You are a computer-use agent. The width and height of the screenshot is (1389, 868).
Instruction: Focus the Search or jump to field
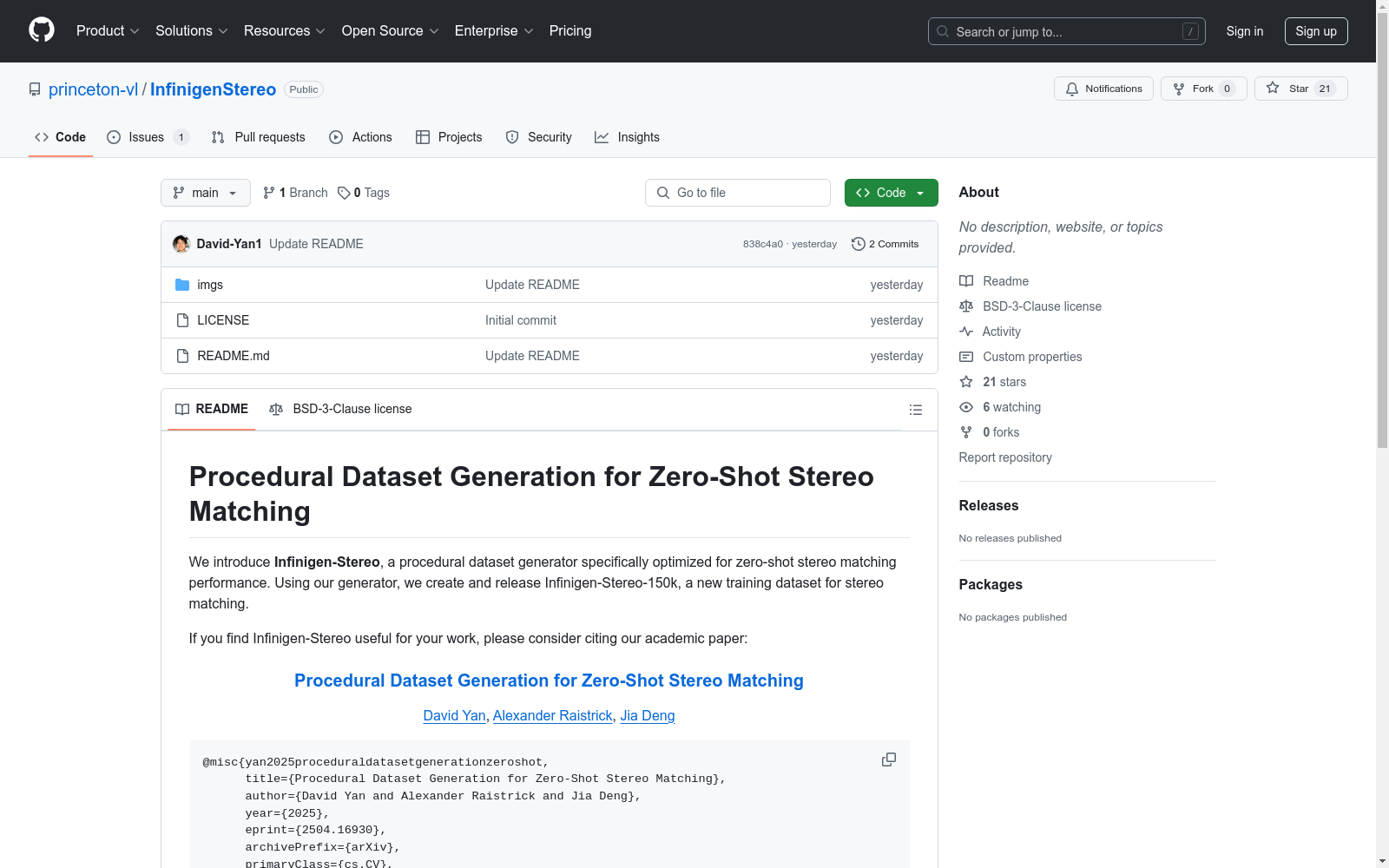click(1067, 31)
